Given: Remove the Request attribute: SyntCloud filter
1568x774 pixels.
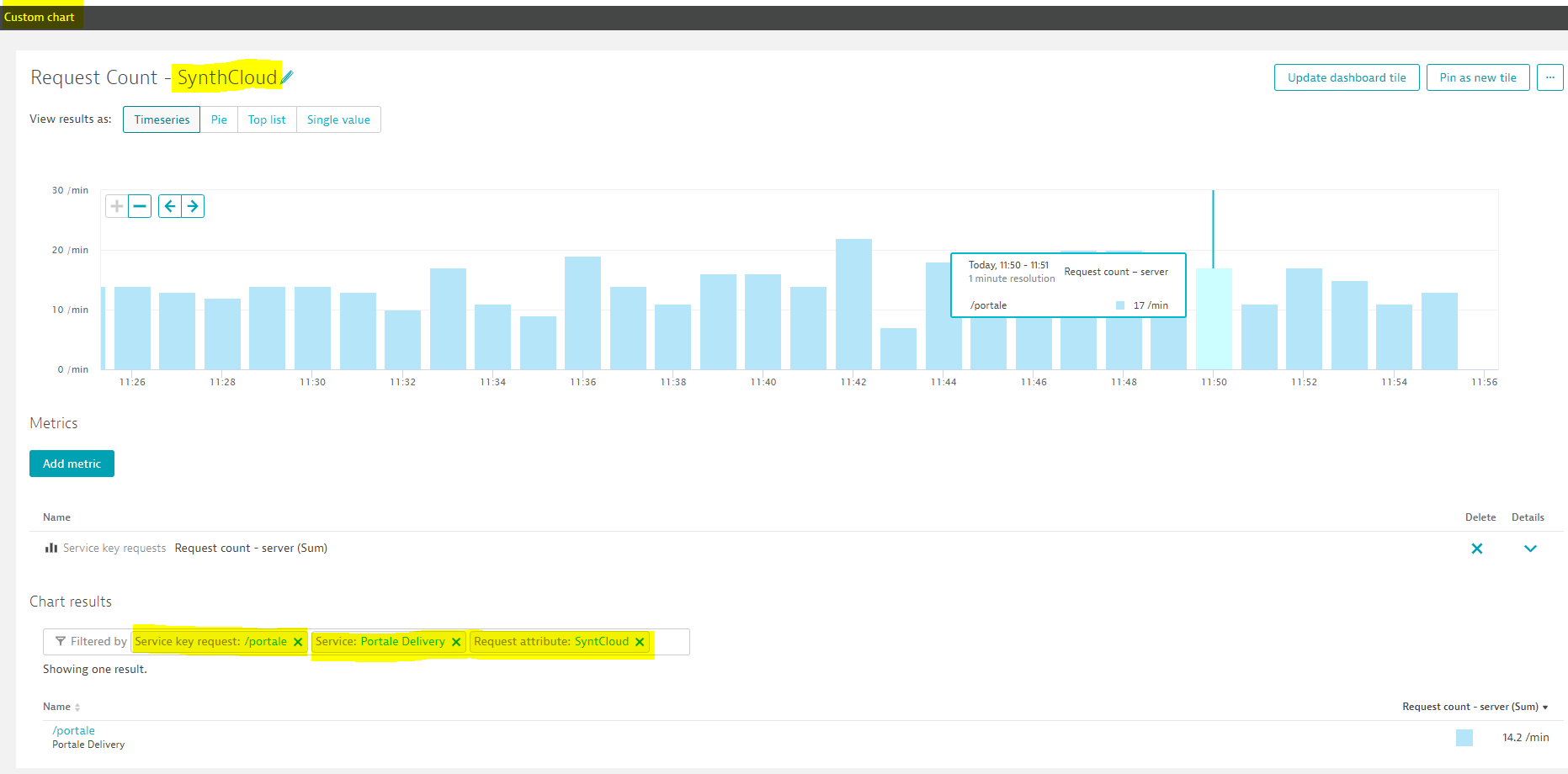Looking at the screenshot, I should tap(640, 642).
